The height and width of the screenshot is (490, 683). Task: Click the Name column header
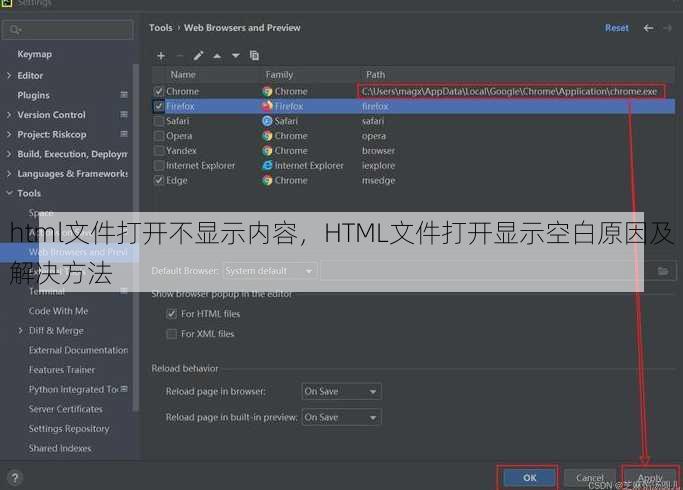coord(183,75)
